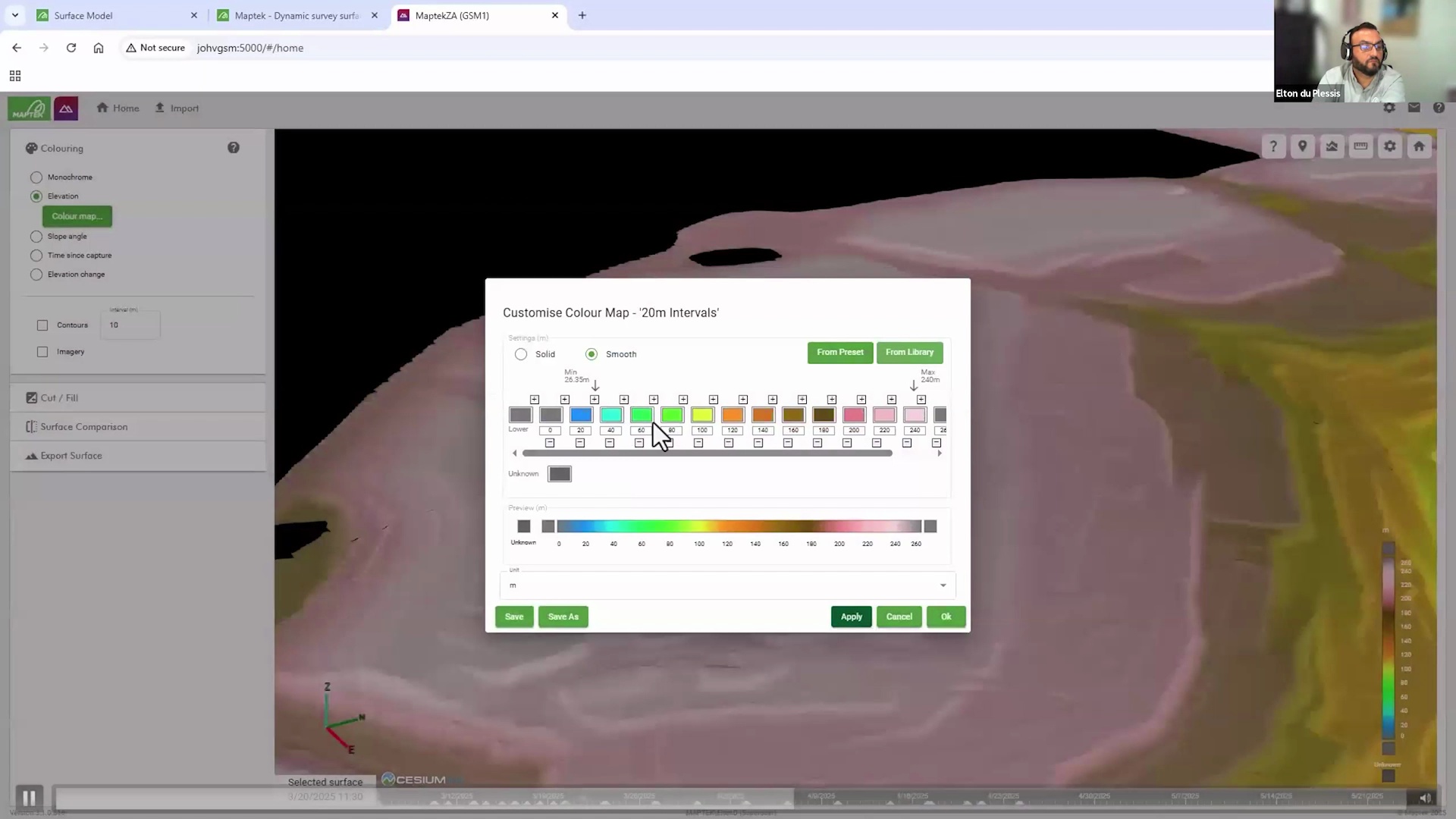Open the browser tab search dropdown
This screenshot has width=1456, height=819.
[15, 15]
